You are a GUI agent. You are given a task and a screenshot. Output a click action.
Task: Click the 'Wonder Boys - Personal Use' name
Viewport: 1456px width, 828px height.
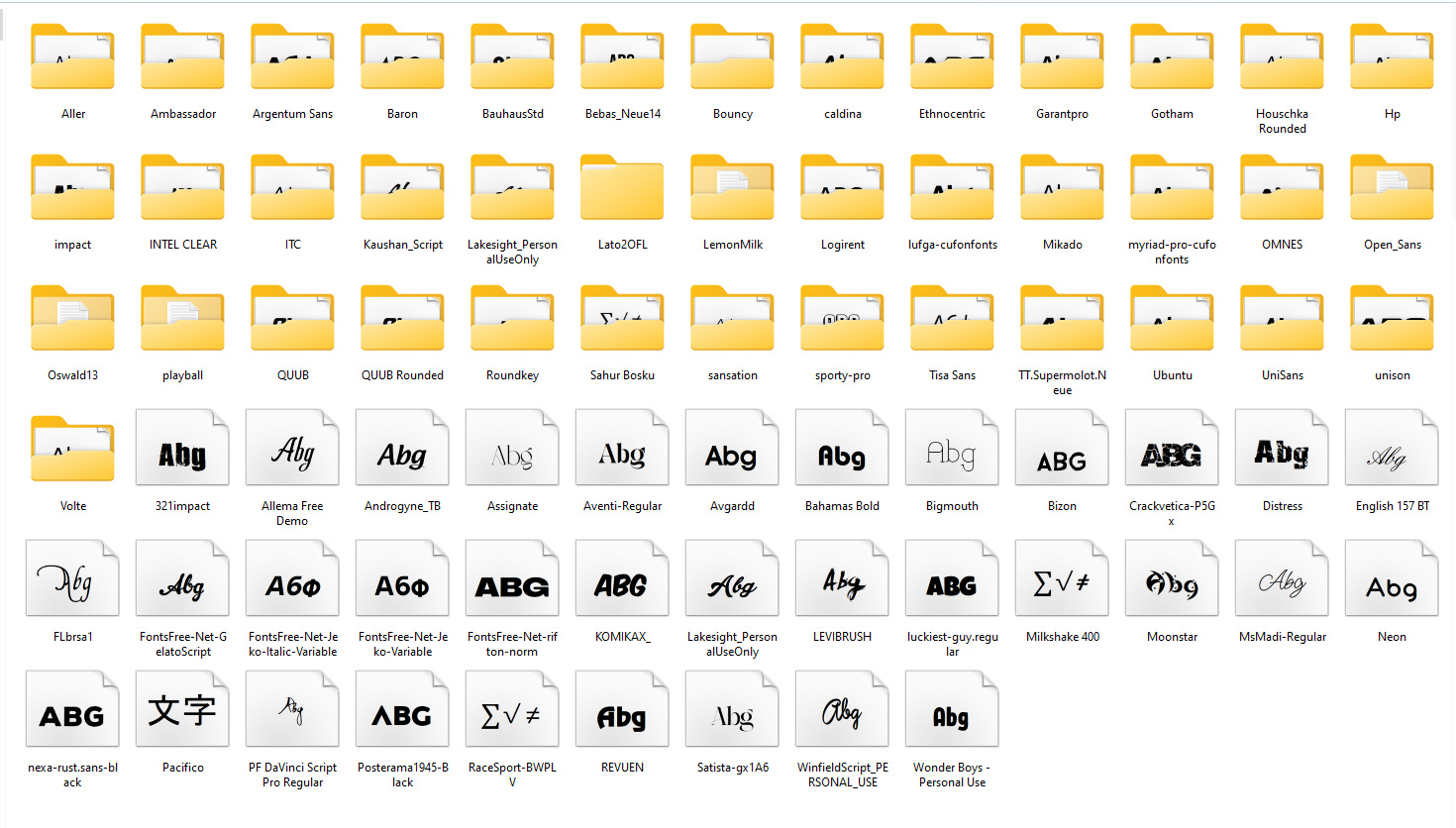point(952,775)
